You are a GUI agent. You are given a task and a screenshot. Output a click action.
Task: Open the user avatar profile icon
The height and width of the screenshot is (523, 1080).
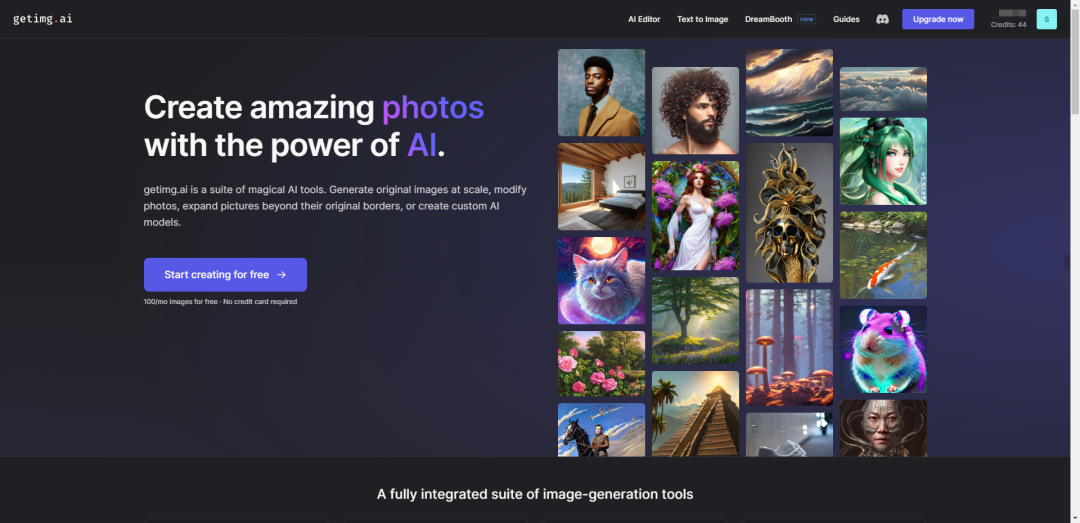pyautogui.click(x=1046, y=19)
